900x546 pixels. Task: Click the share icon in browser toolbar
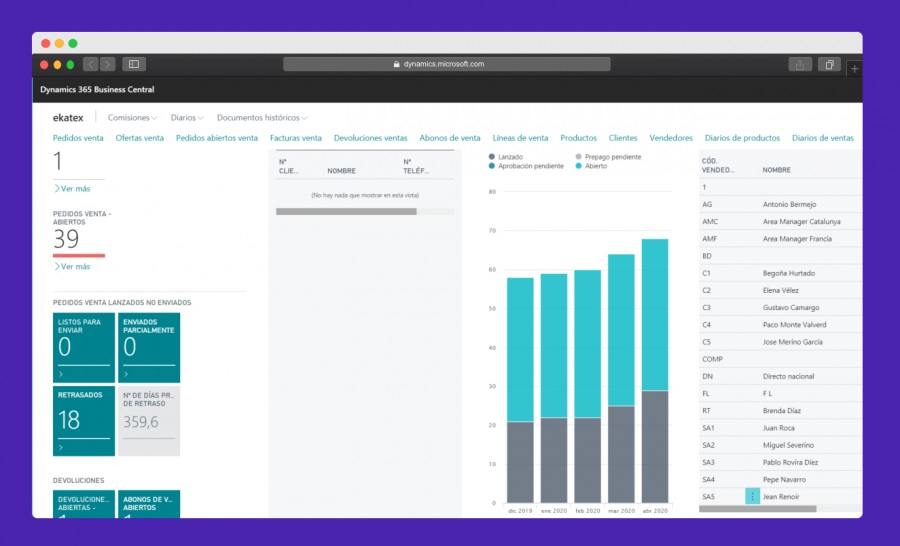800,64
